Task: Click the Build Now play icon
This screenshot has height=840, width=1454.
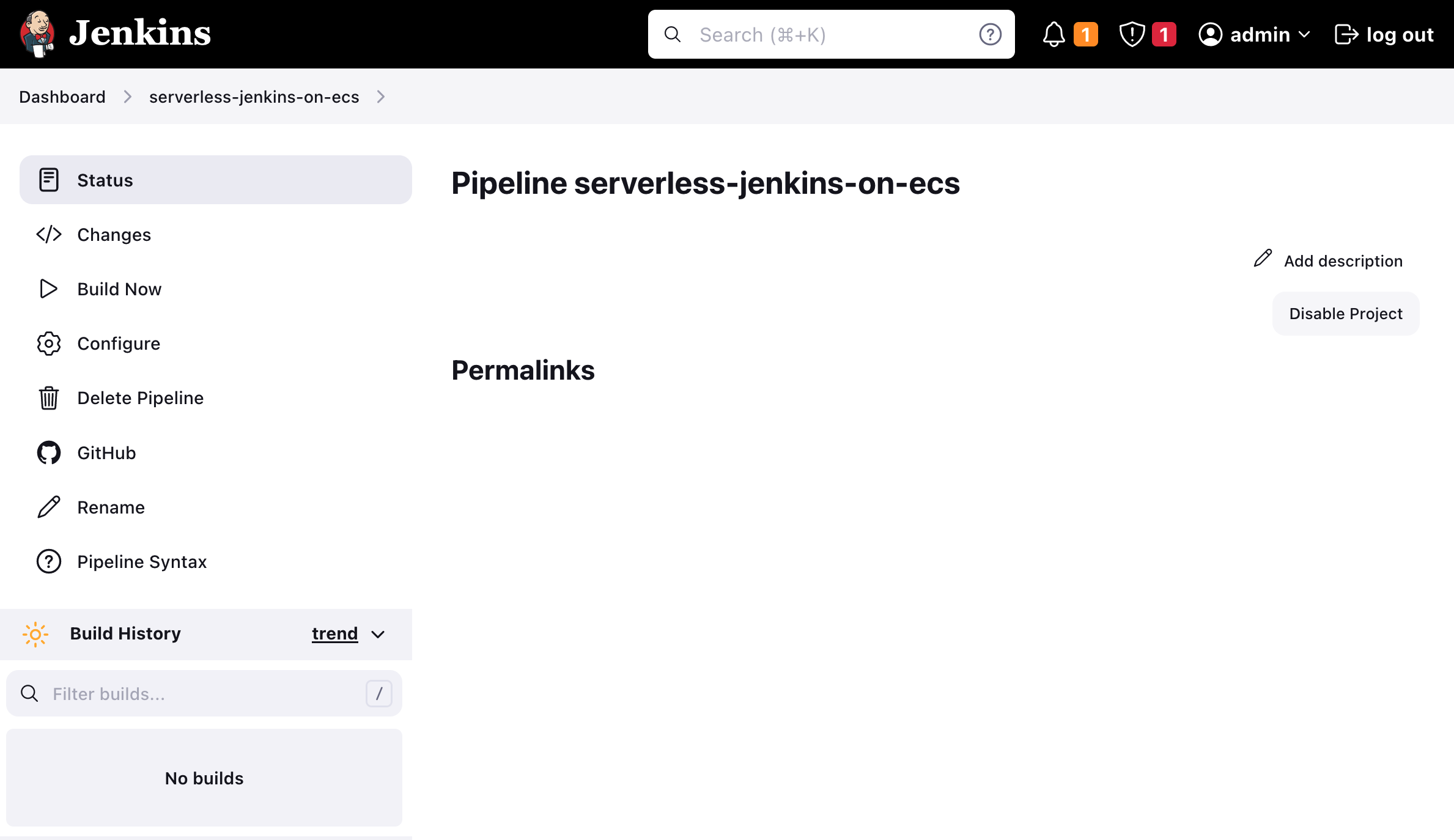Action: [48, 289]
